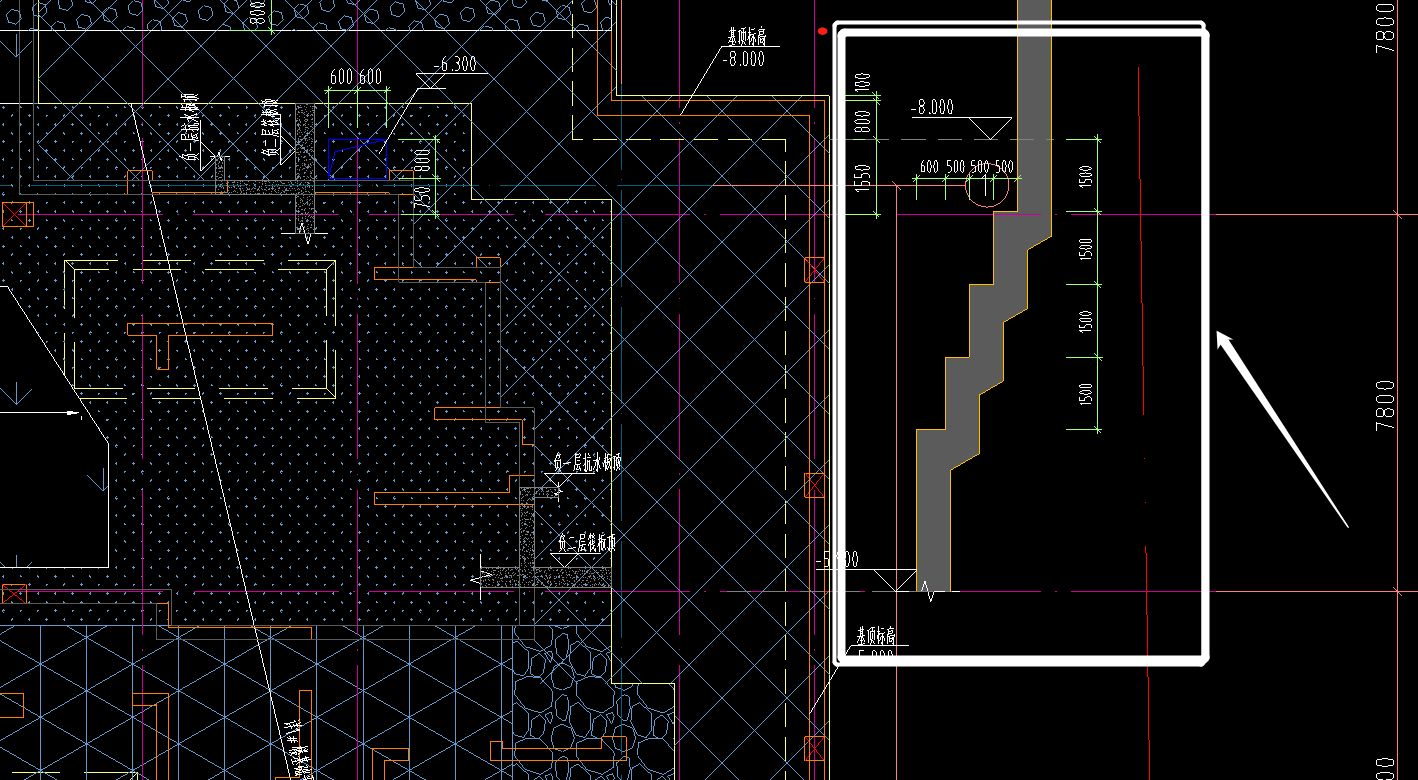Click the -8.000 value under top 基顶标高
Viewport: 1418px width, 780px height.
pos(742,59)
